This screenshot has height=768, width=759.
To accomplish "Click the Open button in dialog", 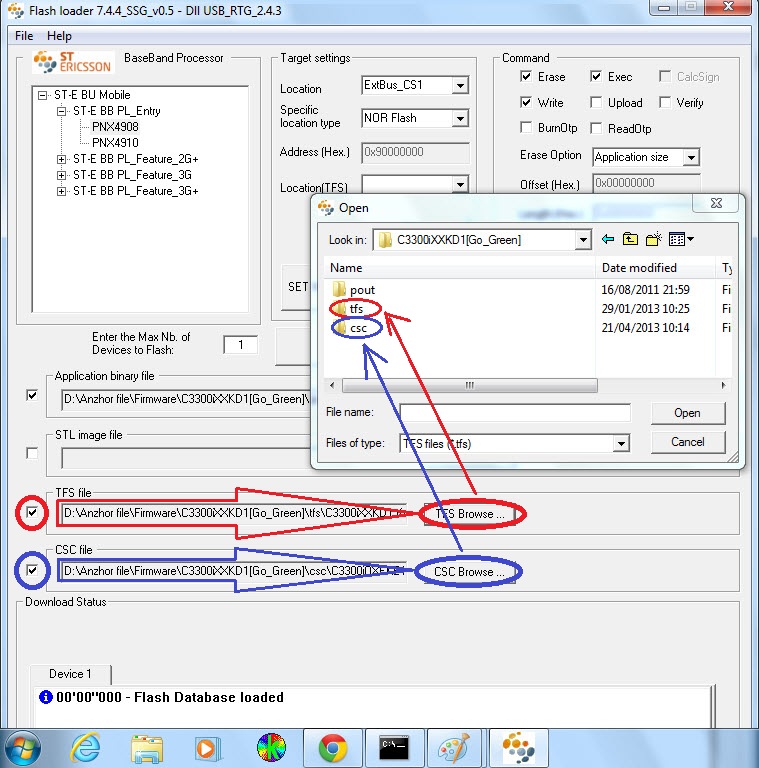I will 688,413.
